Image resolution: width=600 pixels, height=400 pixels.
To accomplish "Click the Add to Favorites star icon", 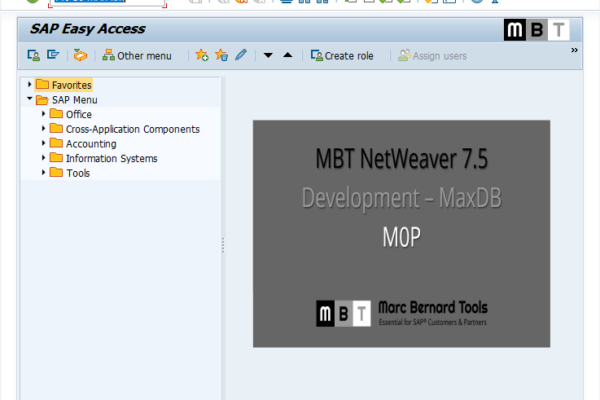I will pos(202,56).
